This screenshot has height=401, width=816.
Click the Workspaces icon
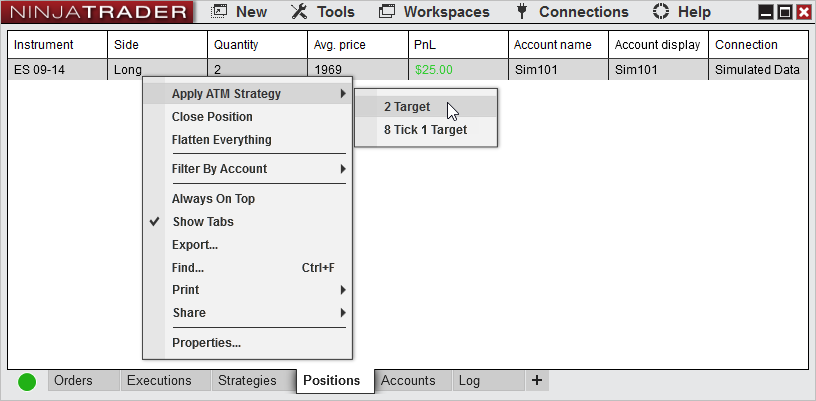coord(387,12)
